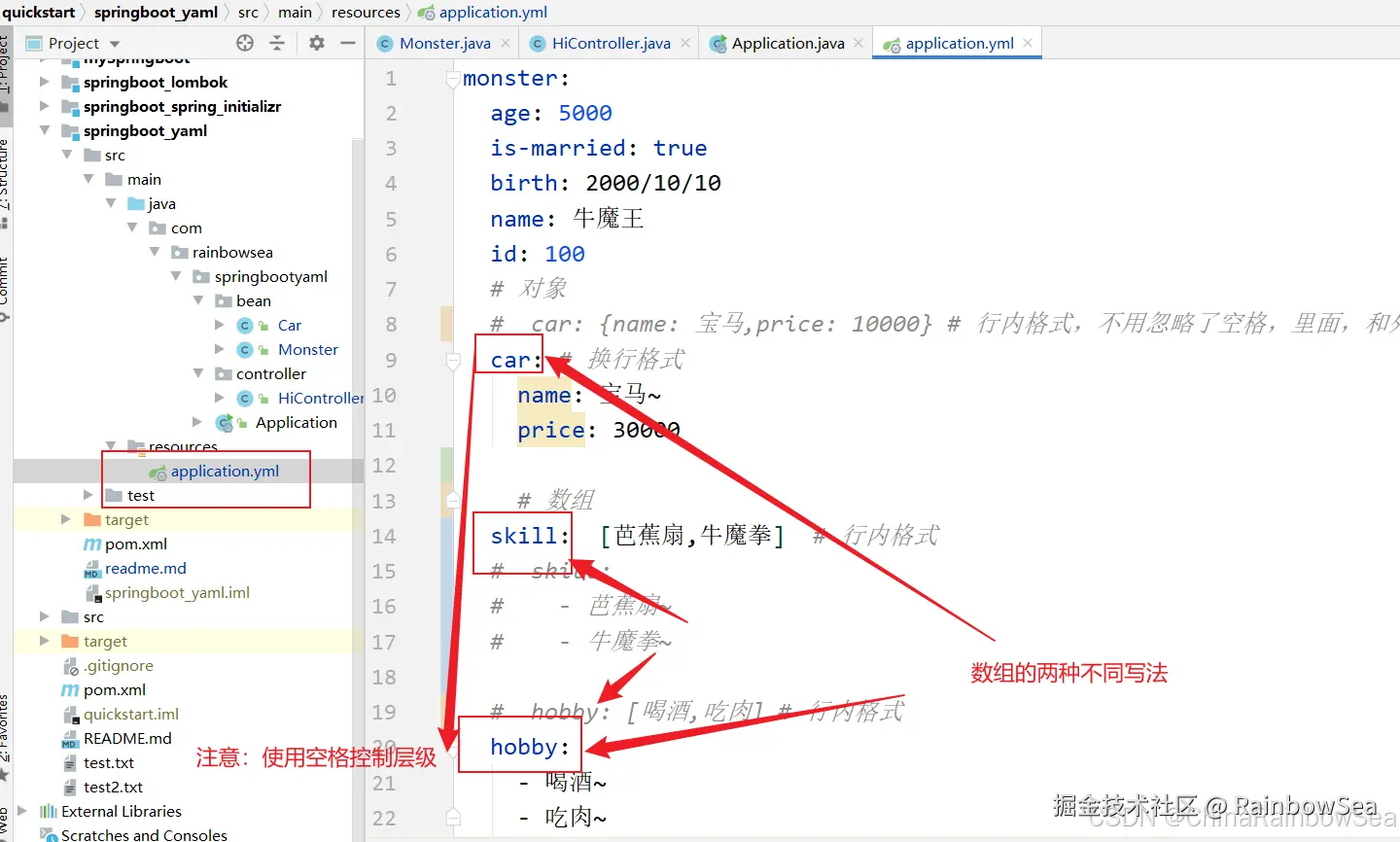The height and width of the screenshot is (842, 1400).
Task: Click the HiController class icon
Action: pyautogui.click(x=245, y=398)
